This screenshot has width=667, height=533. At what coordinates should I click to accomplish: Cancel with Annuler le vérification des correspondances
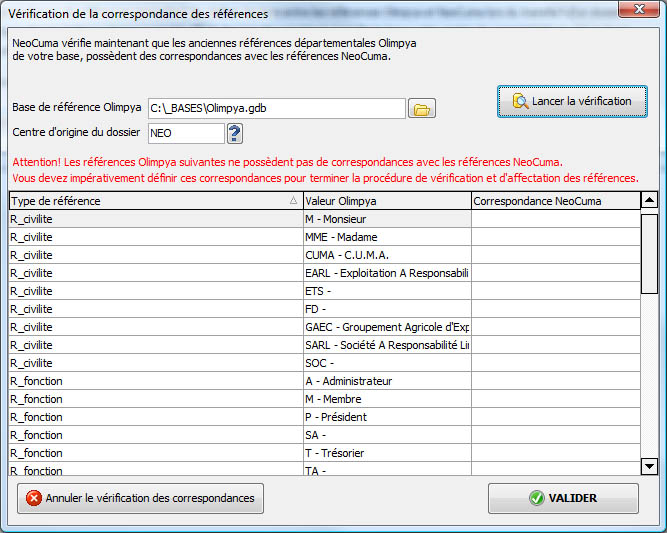coord(140,498)
